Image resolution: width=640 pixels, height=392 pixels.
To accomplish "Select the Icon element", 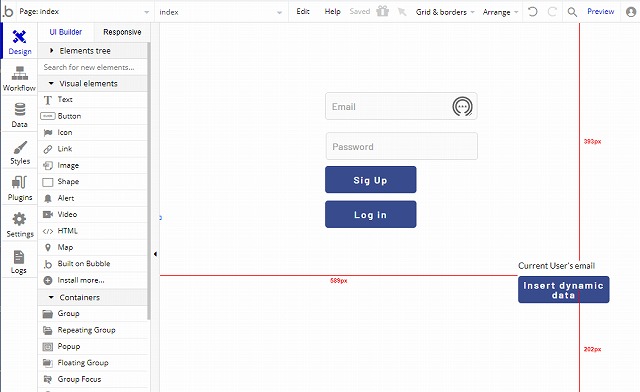I will coord(93,132).
